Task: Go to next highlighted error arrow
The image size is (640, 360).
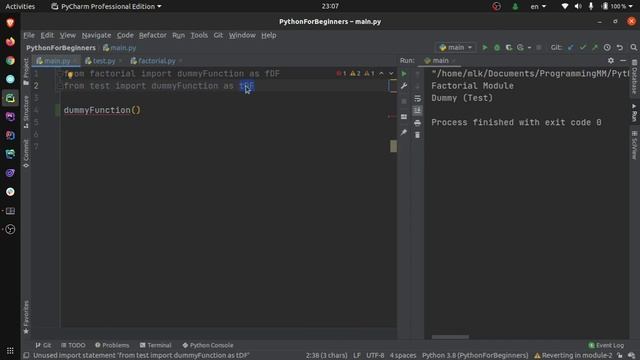Action: 391,73
